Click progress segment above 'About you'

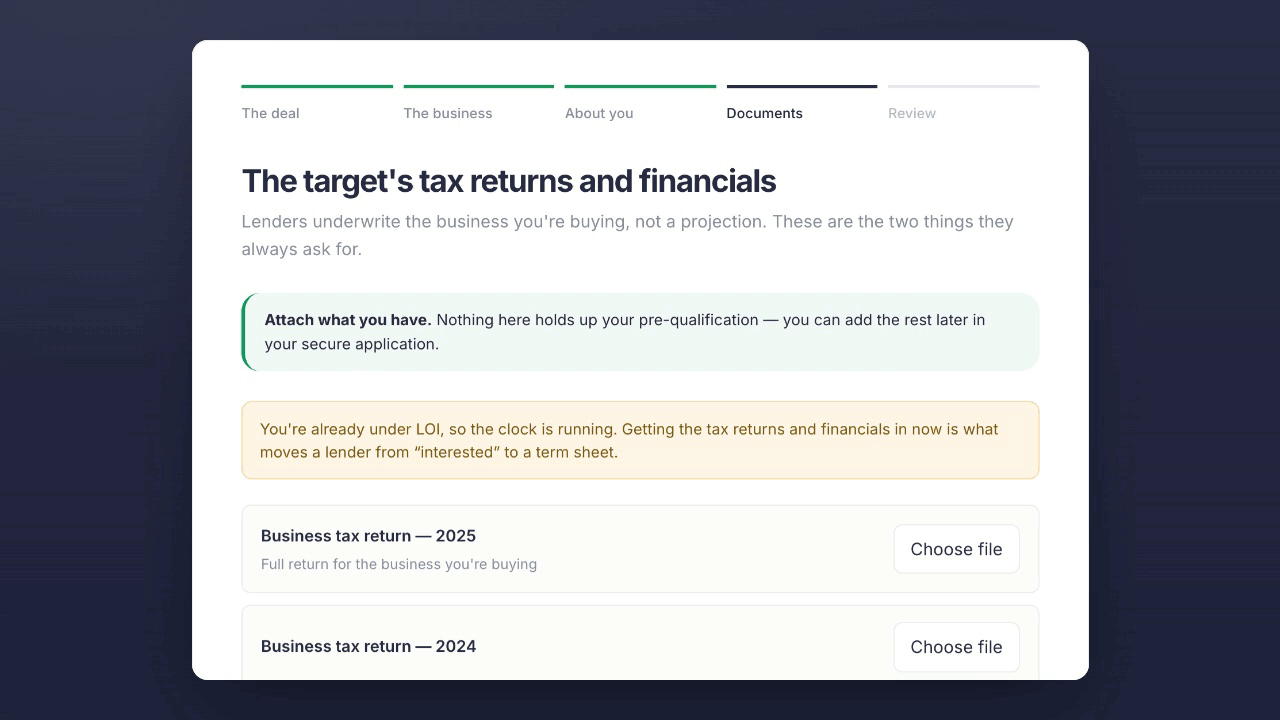click(640, 86)
